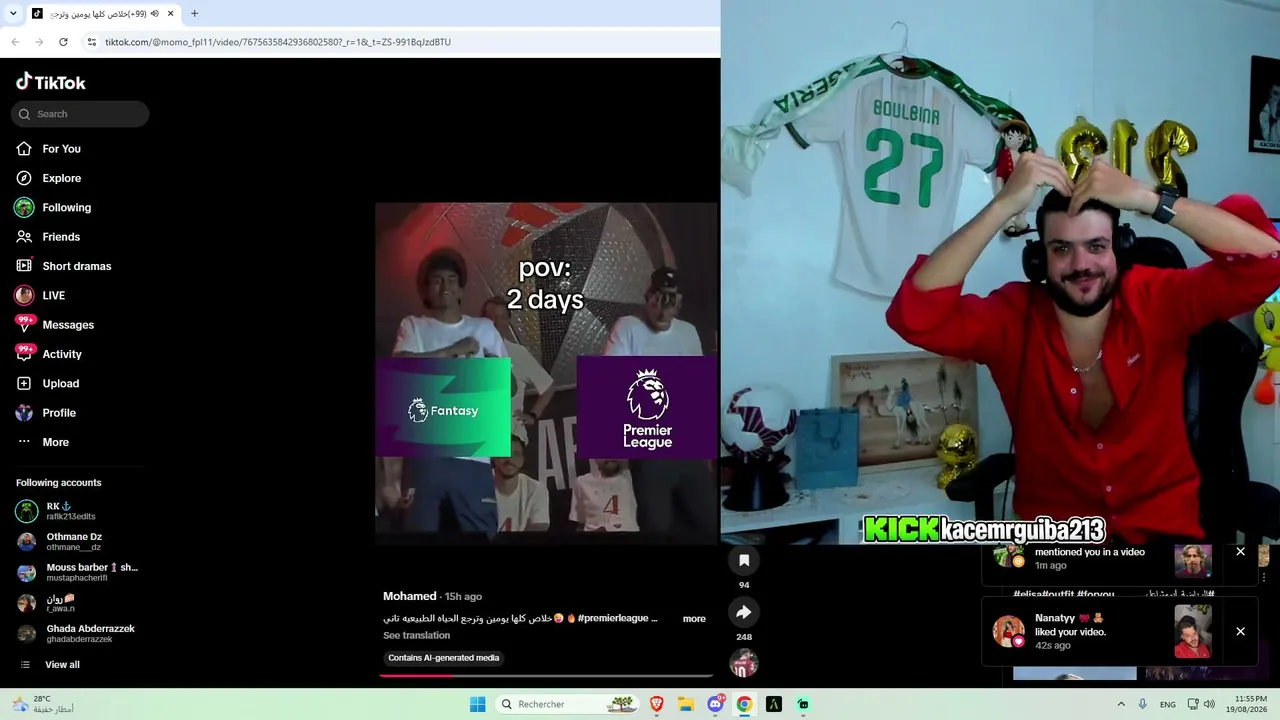The image size is (1280, 720).
Task: Open the r_awa.n followed account
Action: click(78, 603)
